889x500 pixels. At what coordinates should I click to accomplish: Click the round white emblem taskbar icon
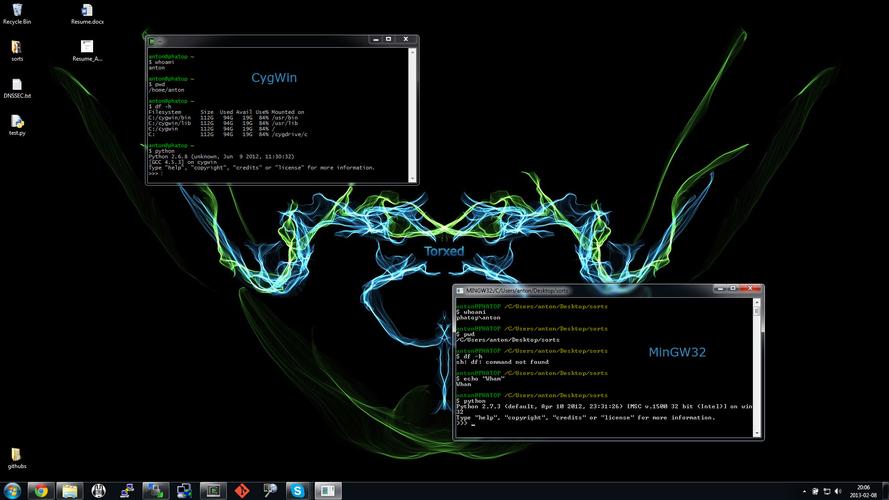pyautogui.click(x=99, y=491)
